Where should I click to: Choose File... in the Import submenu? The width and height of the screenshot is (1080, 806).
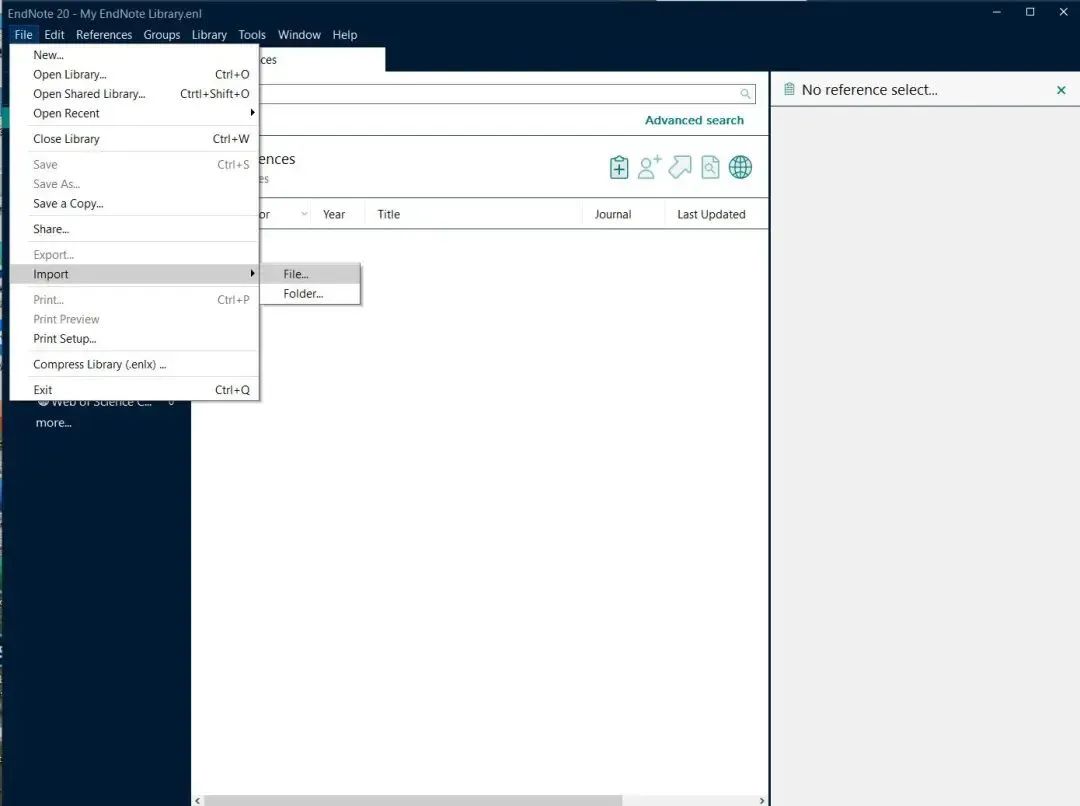(311, 273)
